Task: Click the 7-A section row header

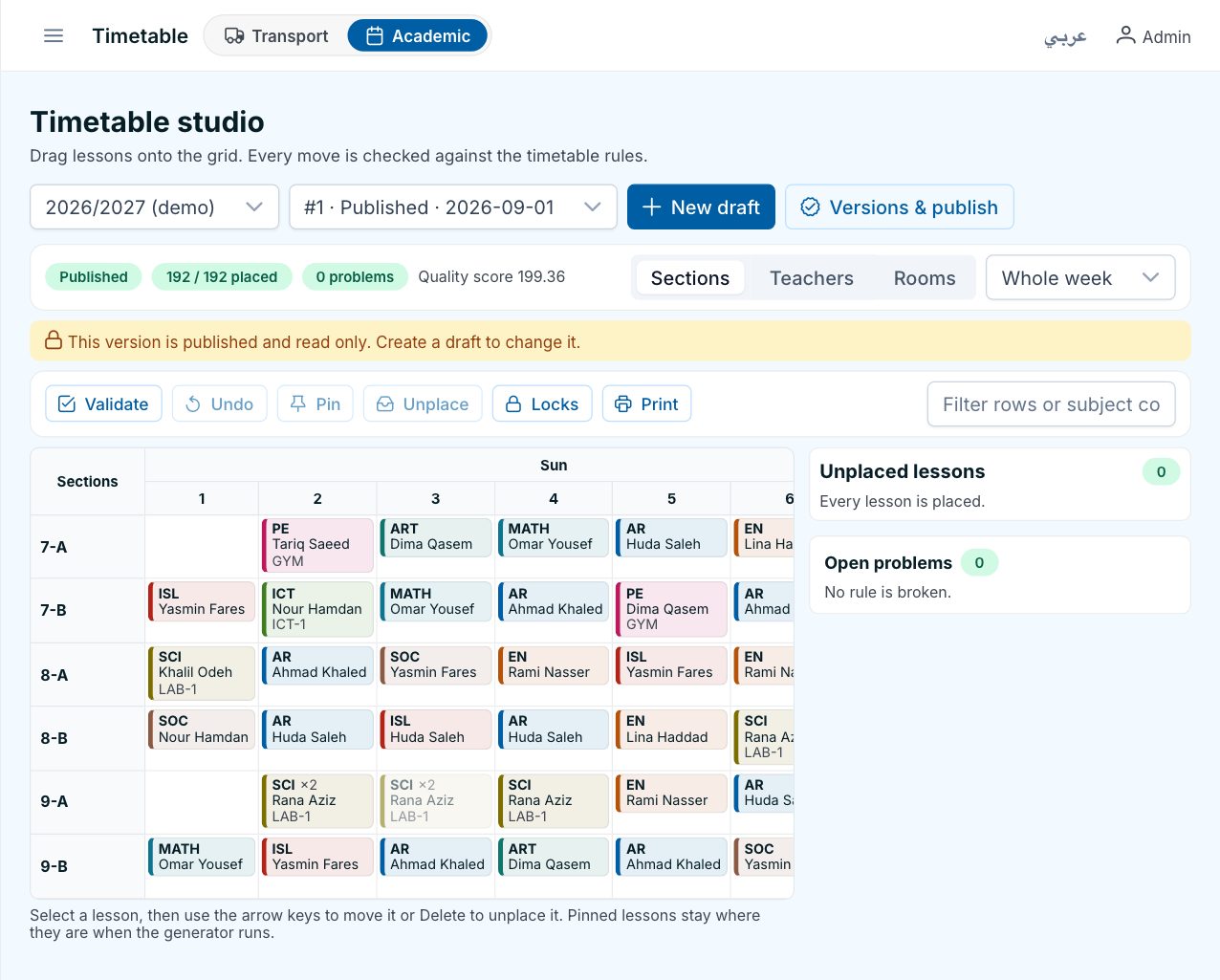Action: (87, 547)
